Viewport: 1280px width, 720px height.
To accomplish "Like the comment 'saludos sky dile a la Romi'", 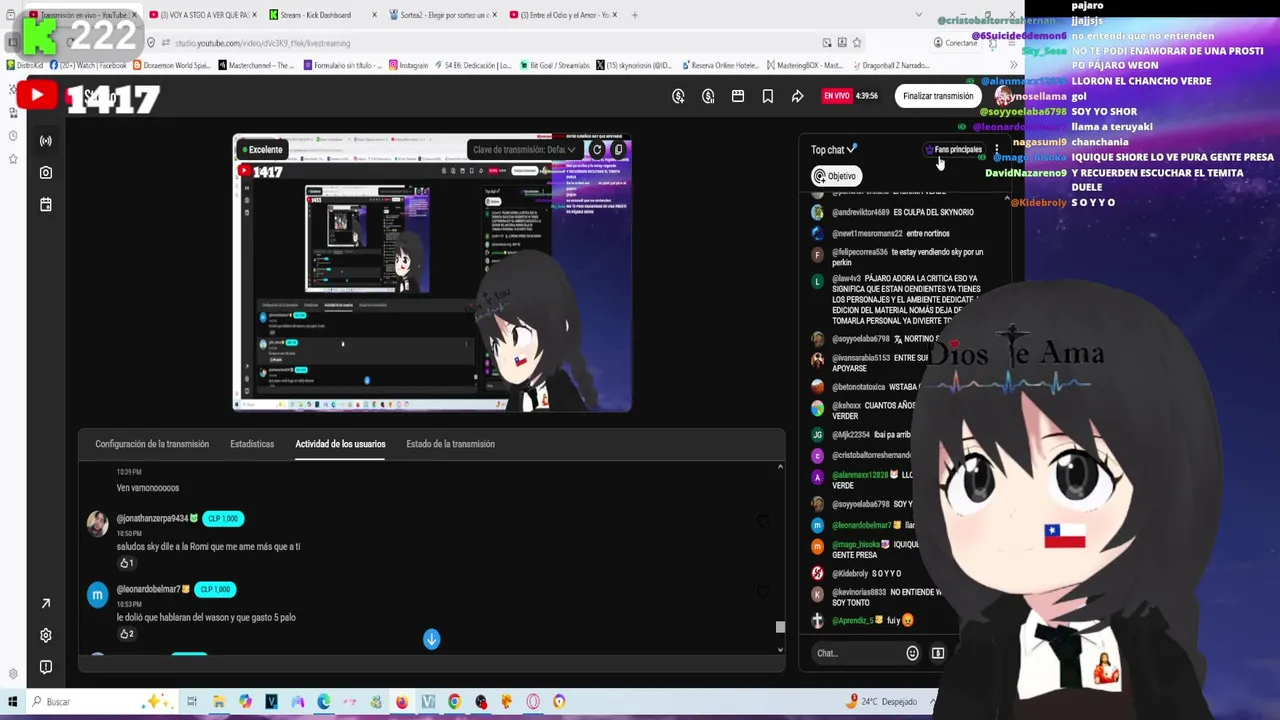I will (x=125, y=563).
